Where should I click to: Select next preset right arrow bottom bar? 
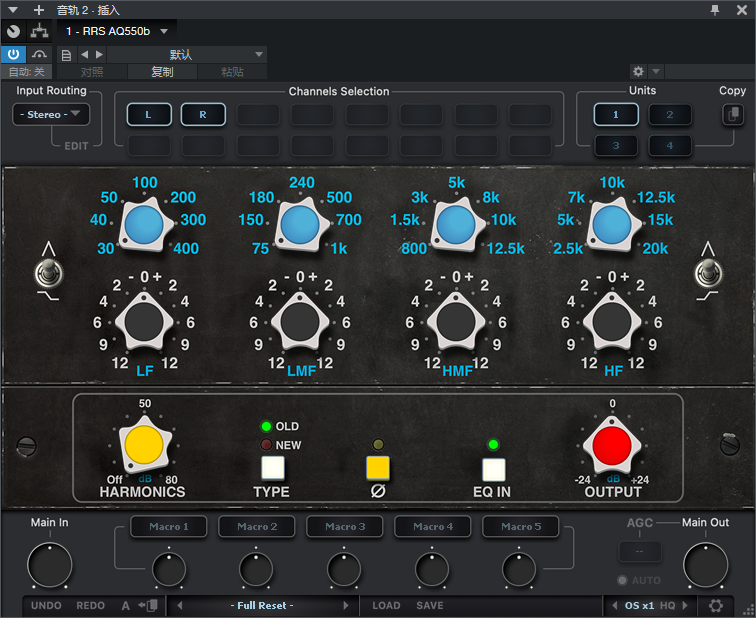pos(346,605)
